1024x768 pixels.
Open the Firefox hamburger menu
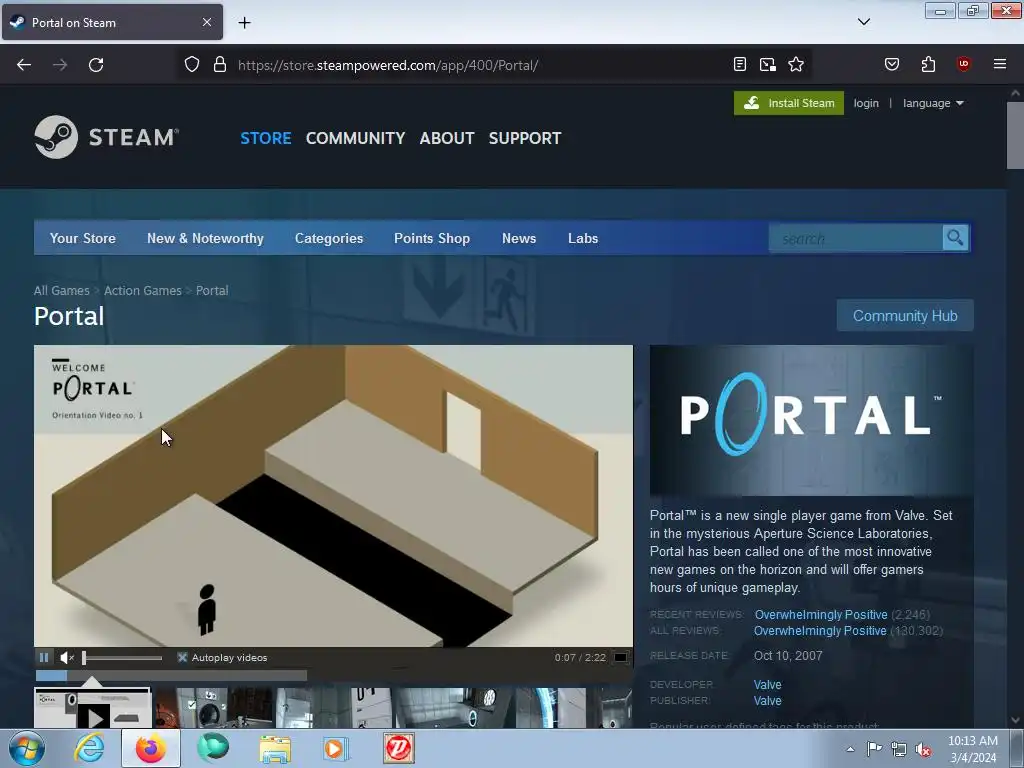(x=1000, y=64)
